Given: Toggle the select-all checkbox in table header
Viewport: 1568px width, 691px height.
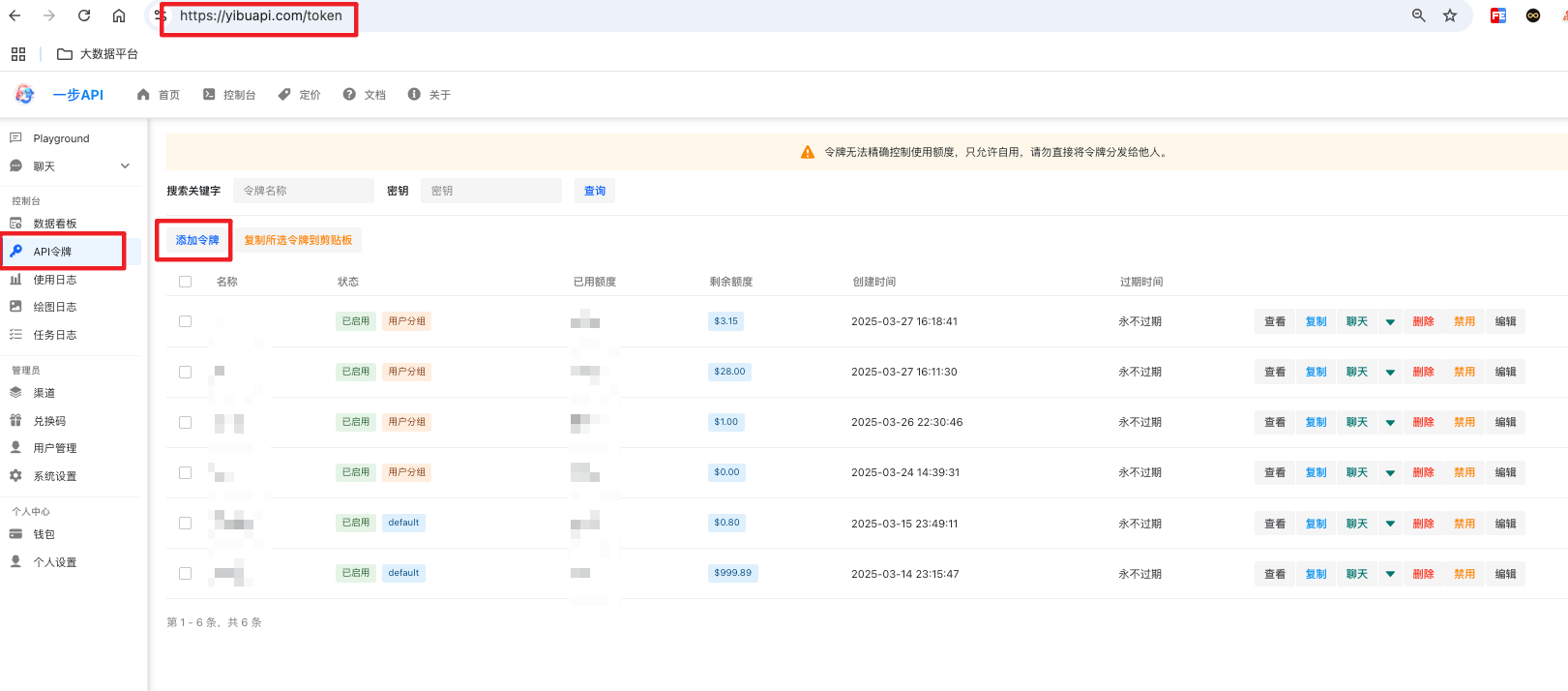Looking at the screenshot, I should [x=185, y=282].
